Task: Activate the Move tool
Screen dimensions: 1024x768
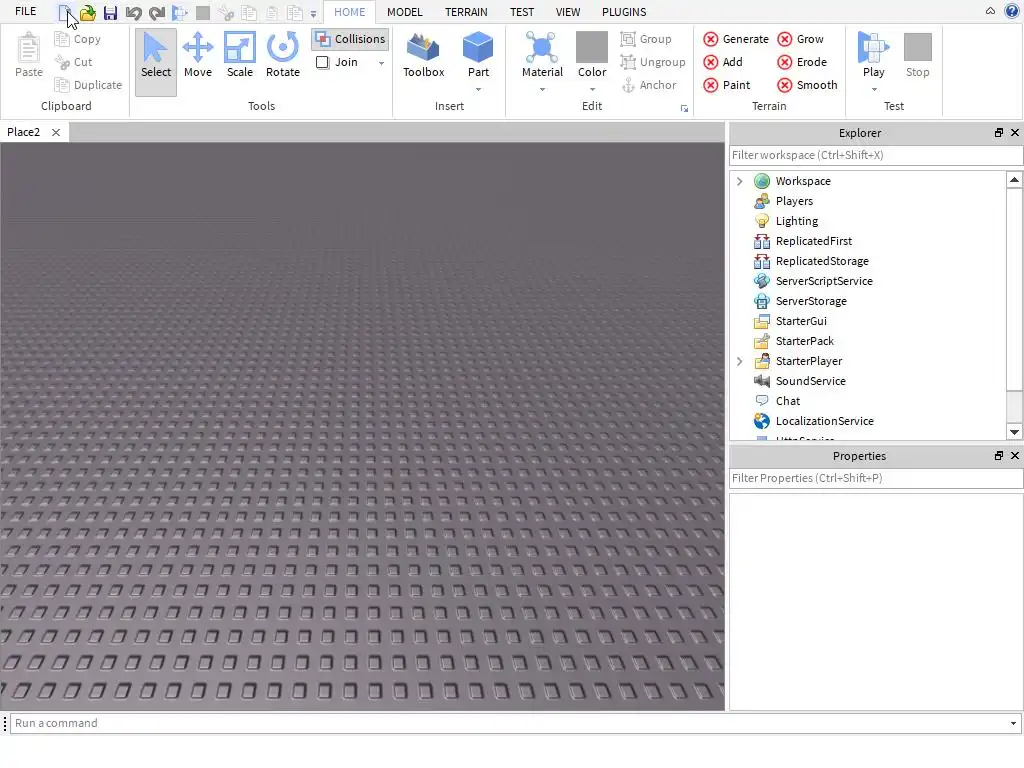Action: (x=198, y=56)
